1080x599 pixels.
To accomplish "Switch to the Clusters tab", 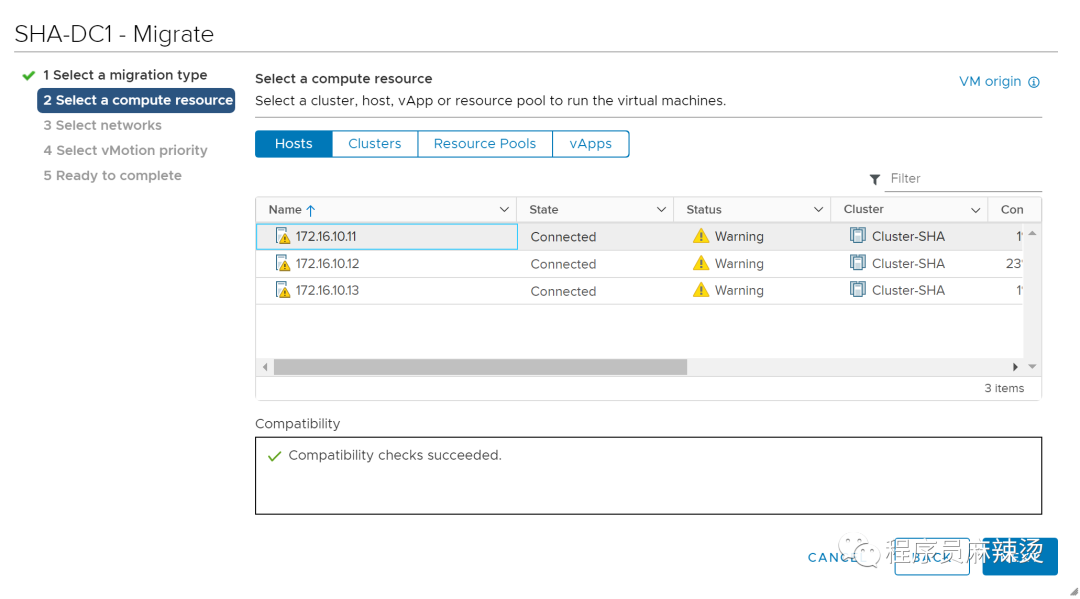I will pos(374,144).
